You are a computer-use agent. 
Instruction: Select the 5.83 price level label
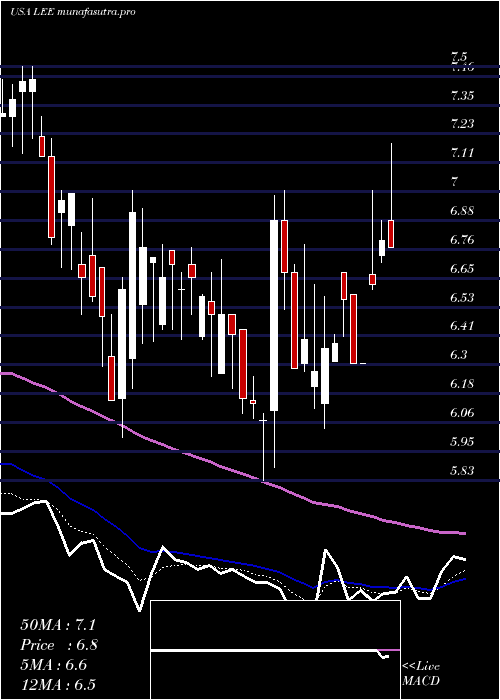[462, 470]
